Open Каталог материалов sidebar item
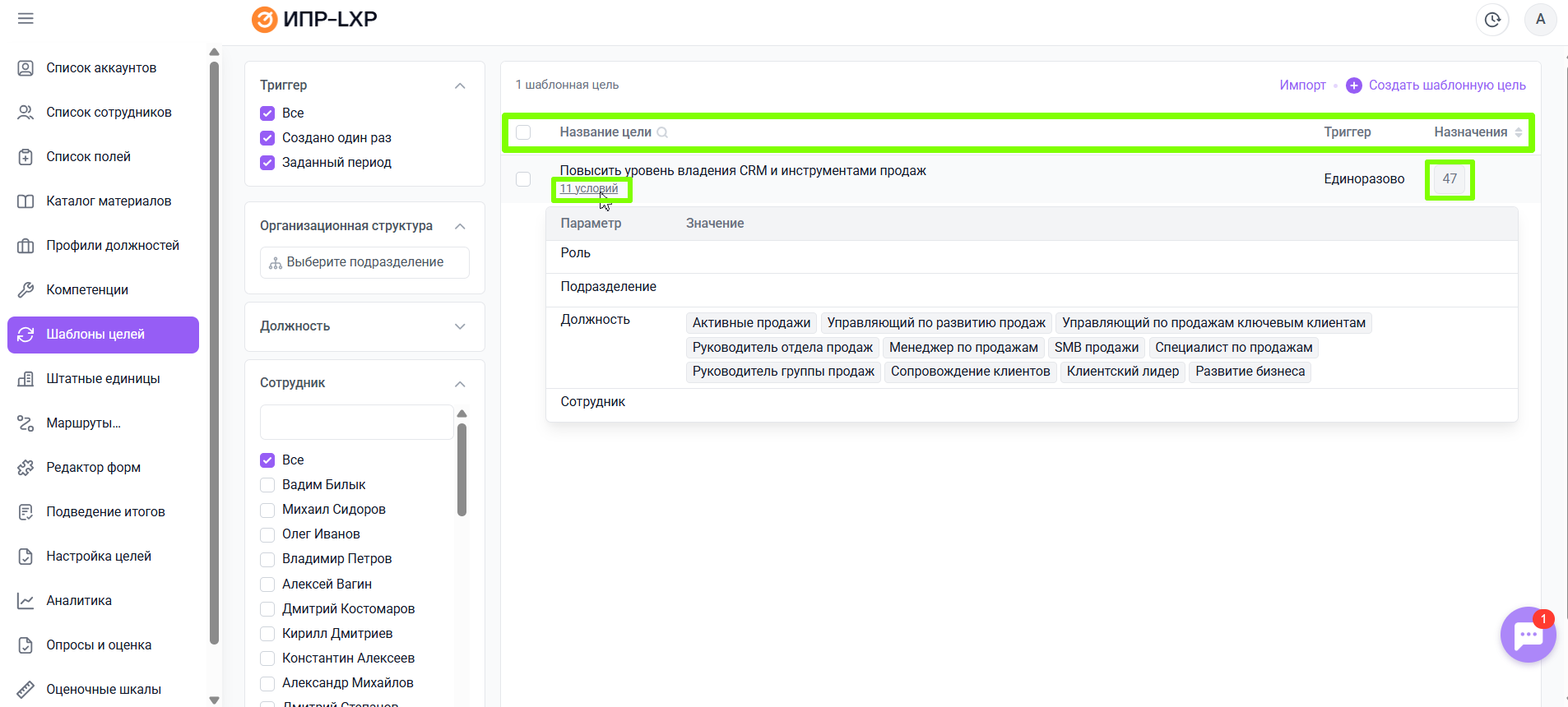 click(x=109, y=201)
